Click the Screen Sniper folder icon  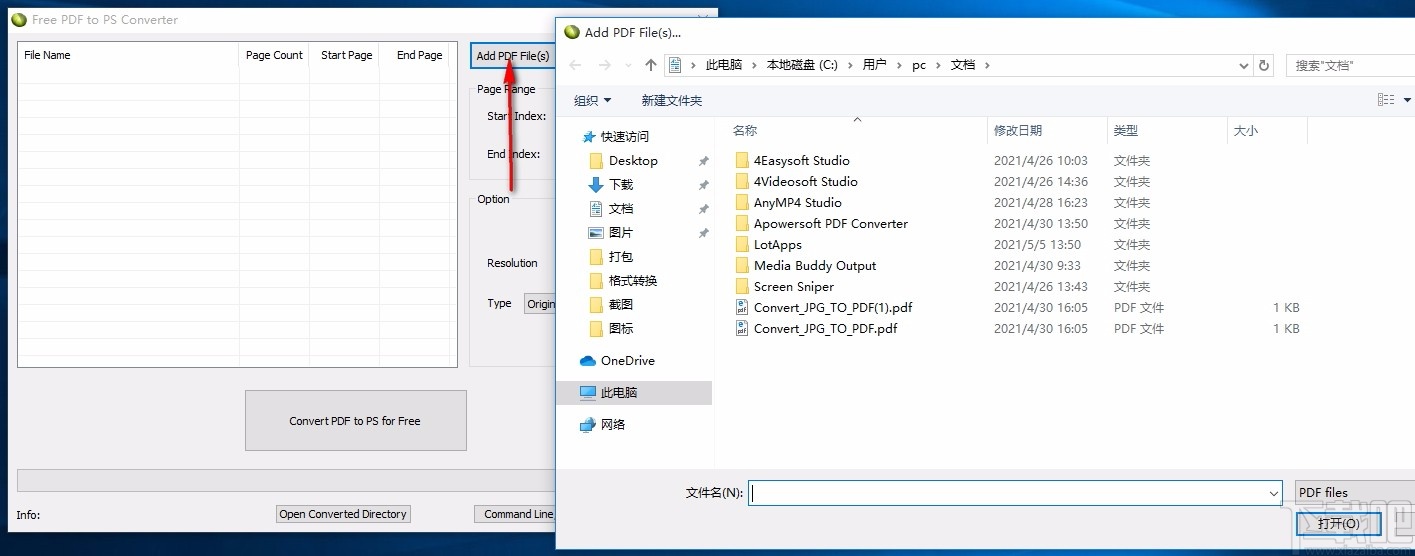coord(742,286)
